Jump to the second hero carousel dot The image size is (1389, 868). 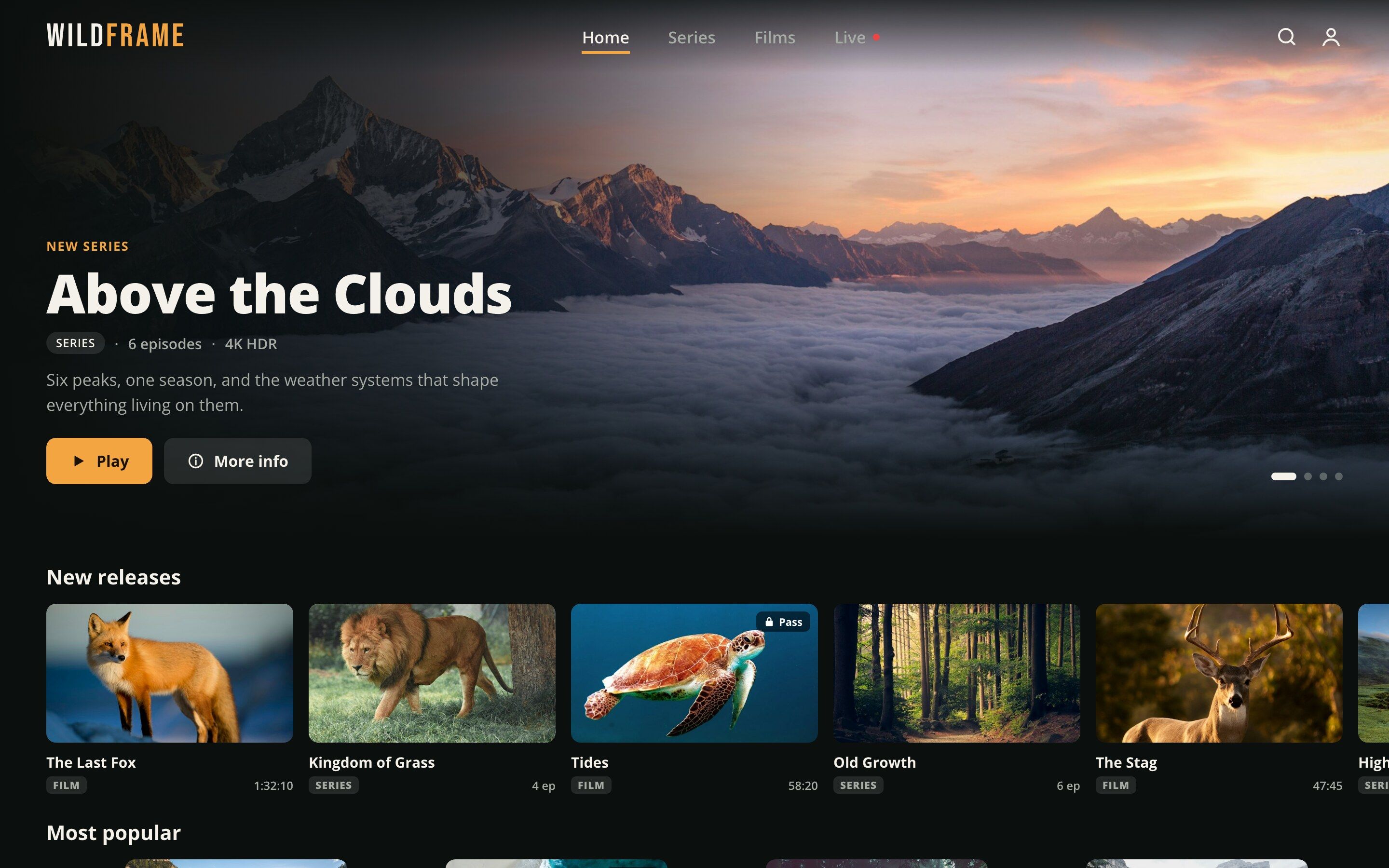[1307, 476]
